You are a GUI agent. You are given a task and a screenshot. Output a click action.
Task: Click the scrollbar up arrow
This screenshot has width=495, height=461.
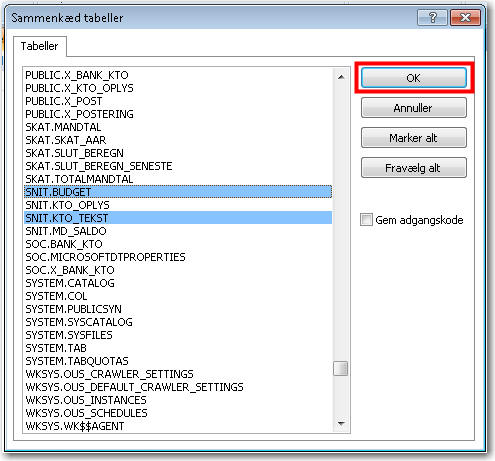coord(341,77)
